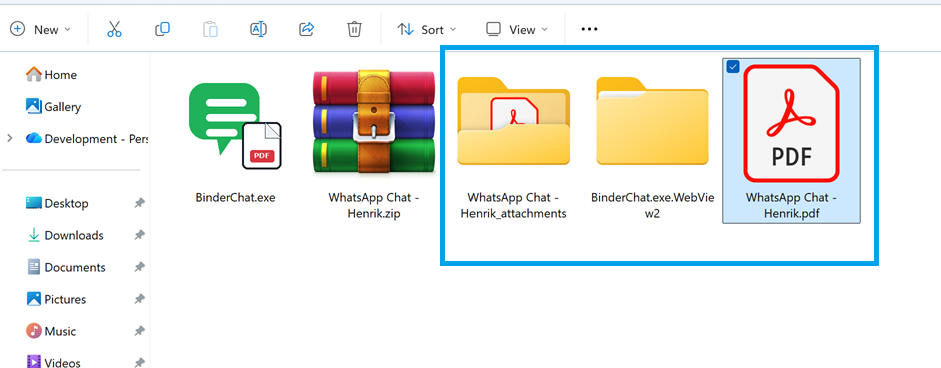Open Pictures in quick access
941x368 pixels.
(x=56, y=299)
